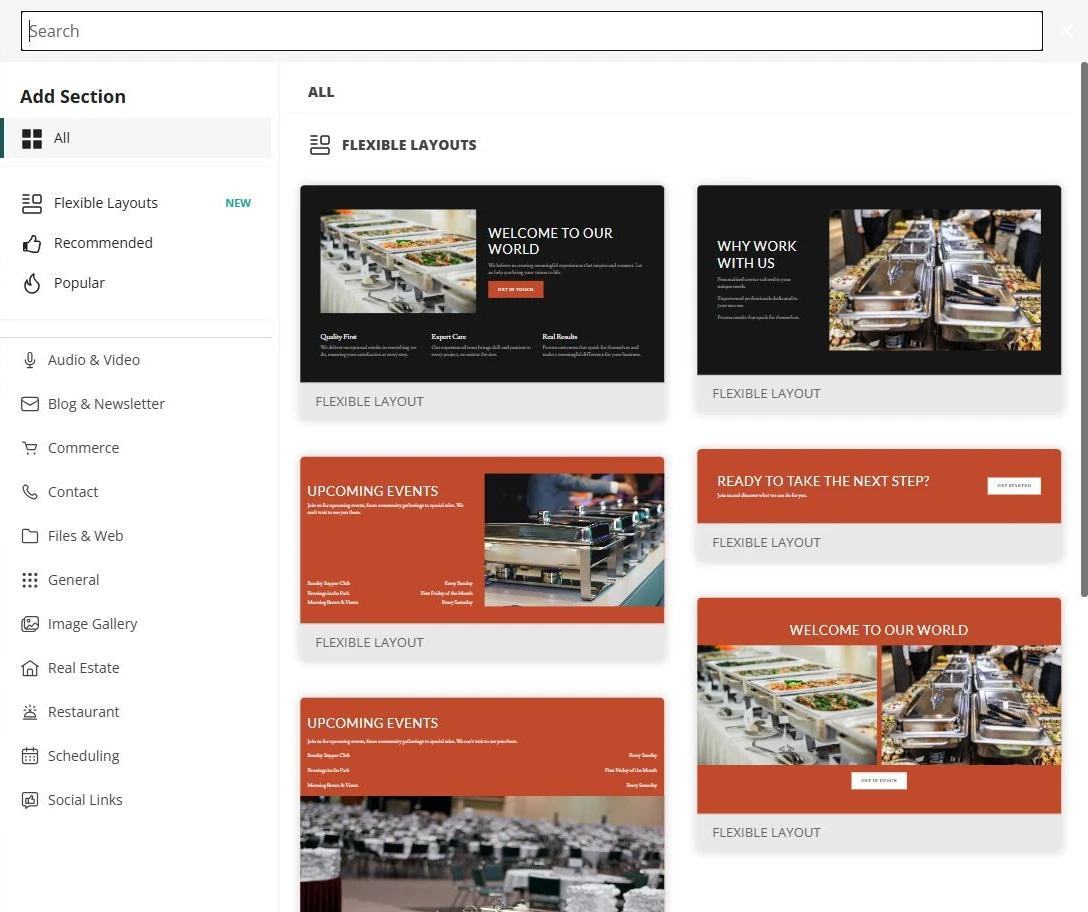Open General category
Image resolution: width=1088 pixels, height=912 pixels.
[137, 580]
